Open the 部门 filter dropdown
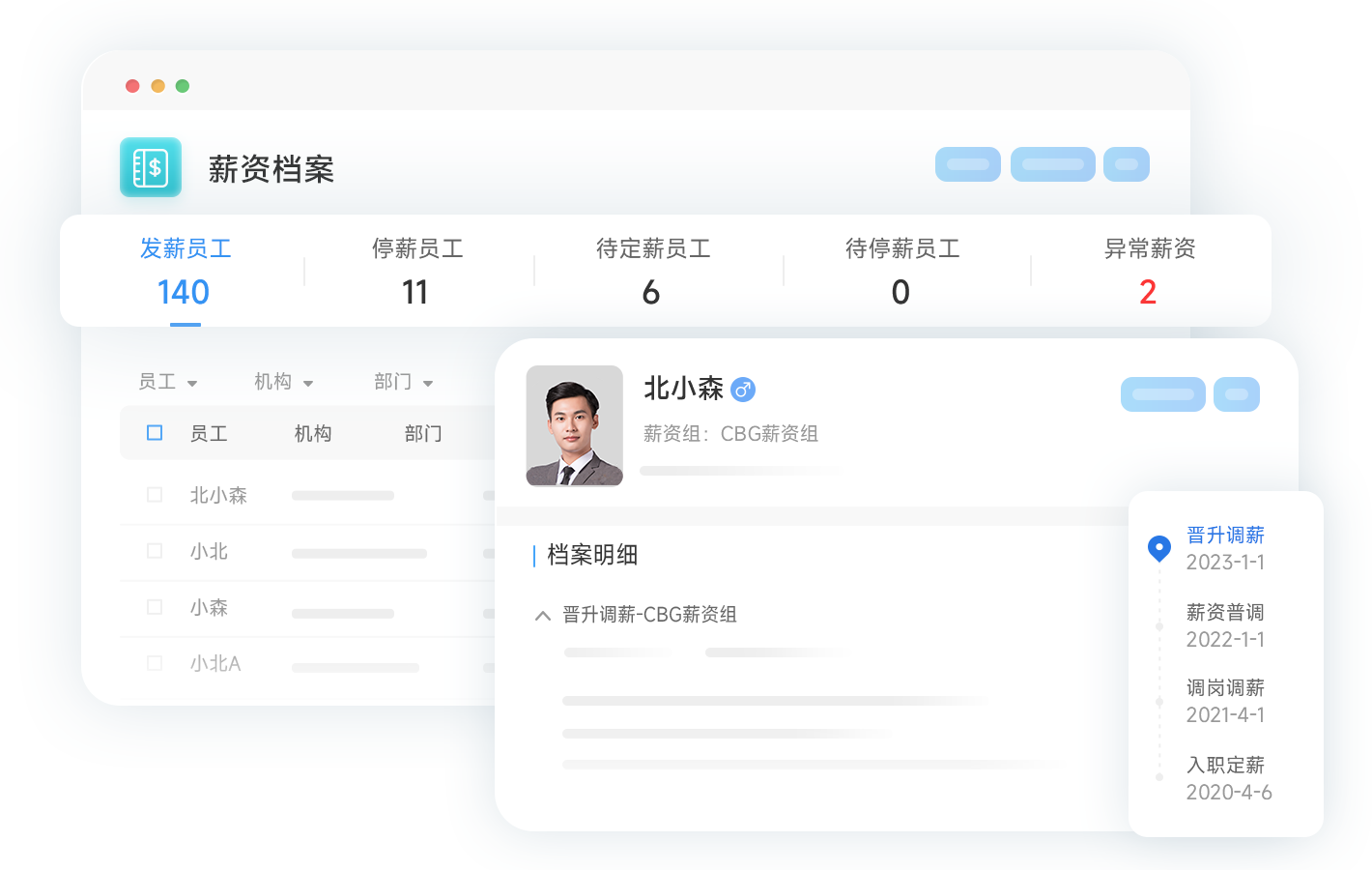Screen dimensions: 1372x870 click(404, 383)
